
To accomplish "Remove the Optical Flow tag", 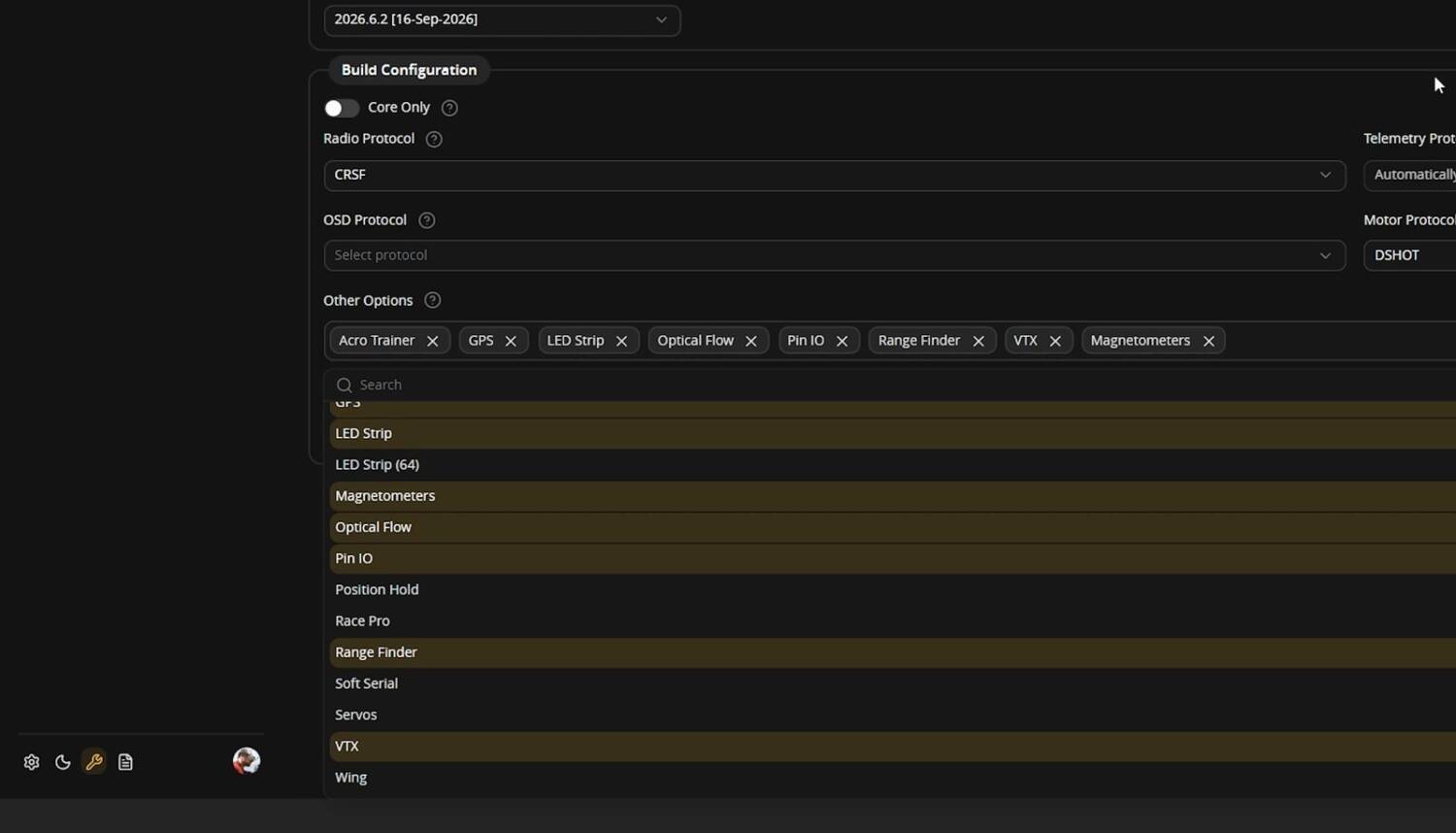I will tap(751, 341).
